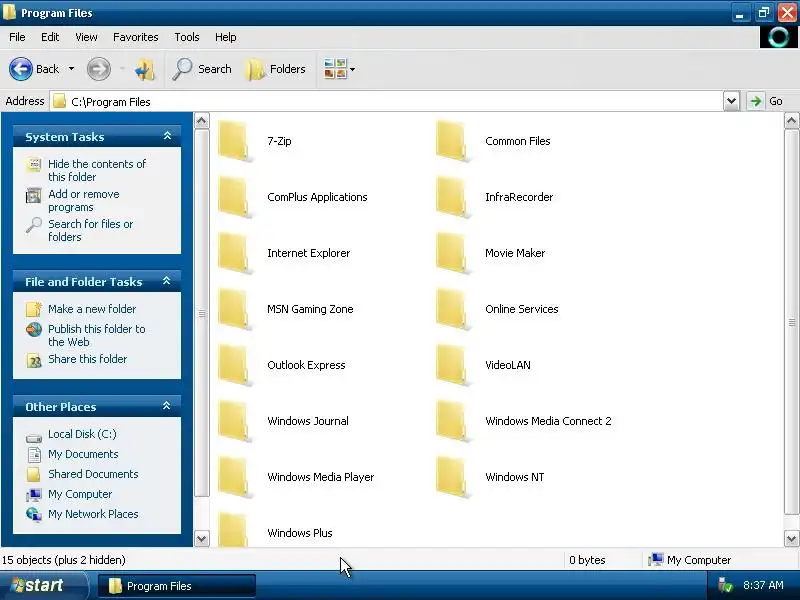Viewport: 800px width, 600px height.
Task: Click Search for files or folders link
Action: click(90, 230)
